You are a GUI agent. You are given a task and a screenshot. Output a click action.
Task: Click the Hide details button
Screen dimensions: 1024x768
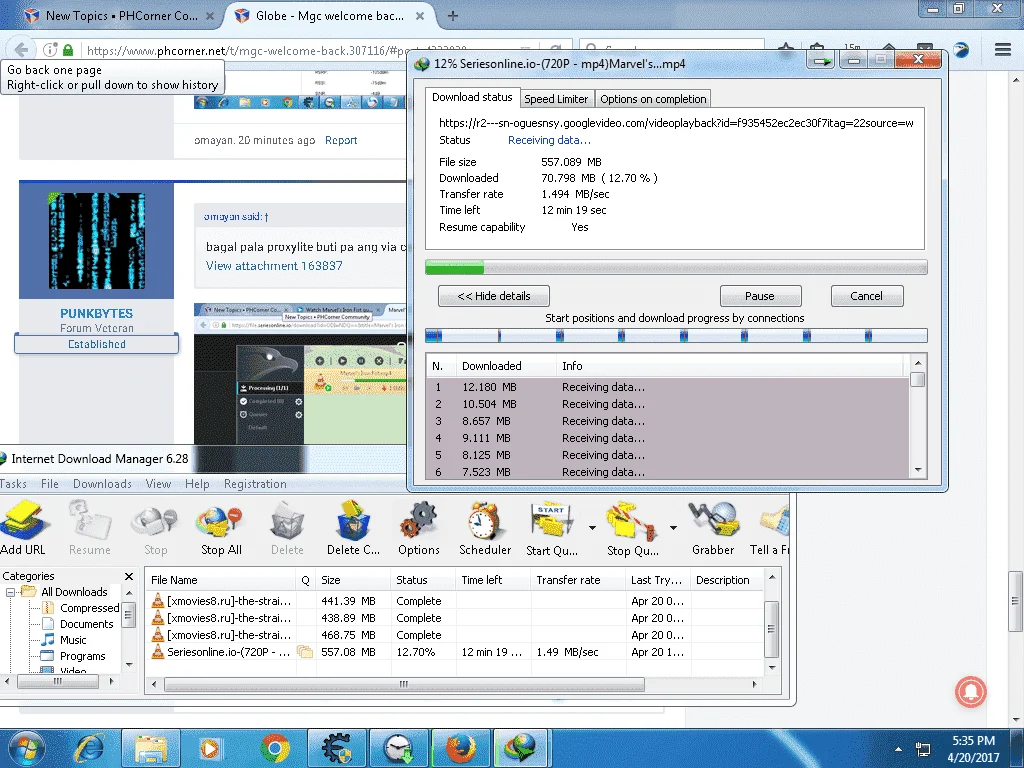(x=494, y=296)
